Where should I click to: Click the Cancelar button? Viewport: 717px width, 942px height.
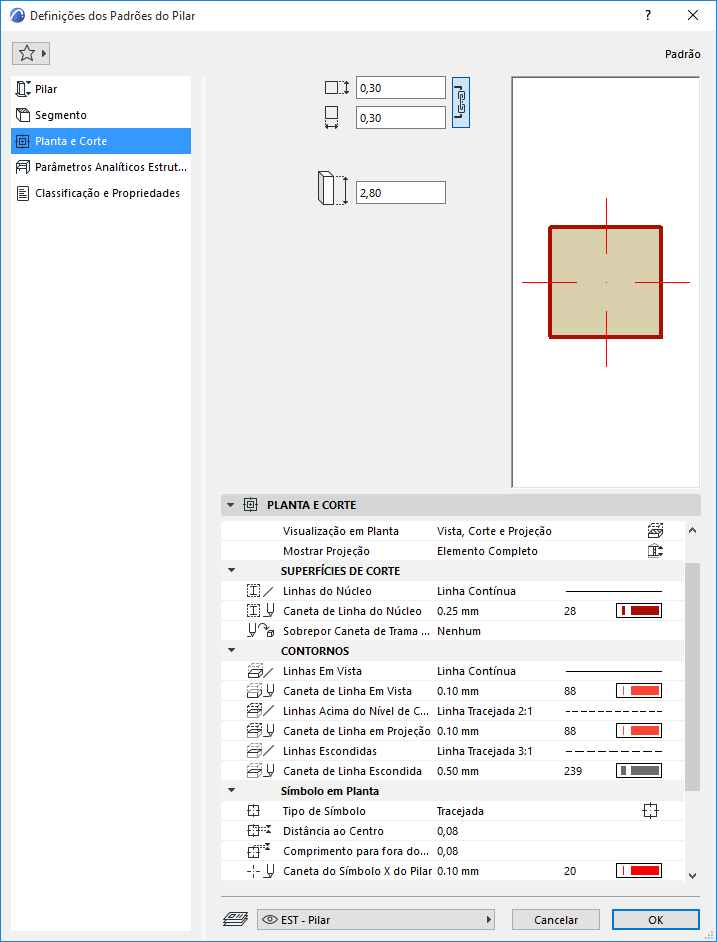(x=556, y=920)
